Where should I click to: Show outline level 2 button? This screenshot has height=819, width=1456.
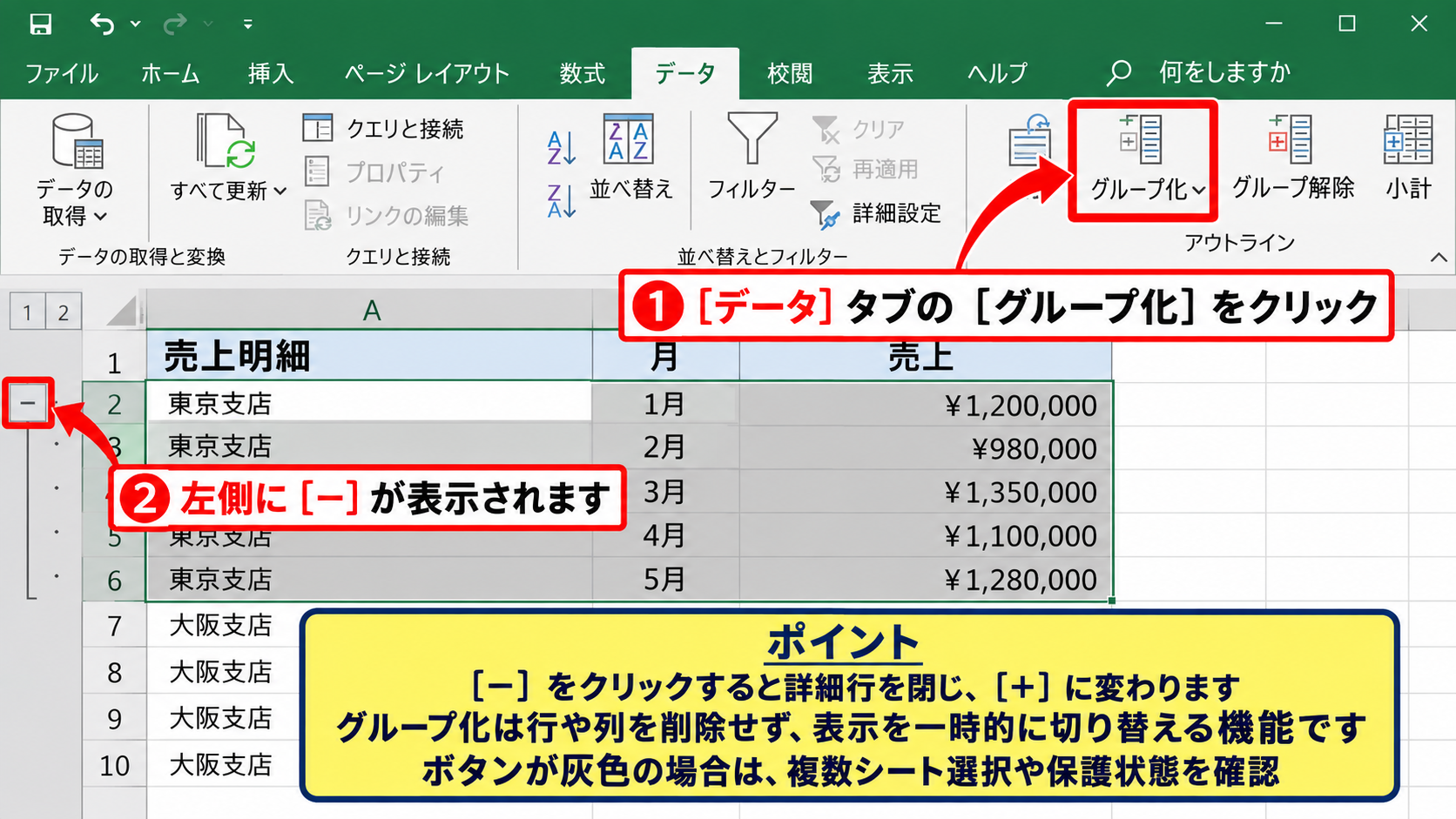coord(64,312)
